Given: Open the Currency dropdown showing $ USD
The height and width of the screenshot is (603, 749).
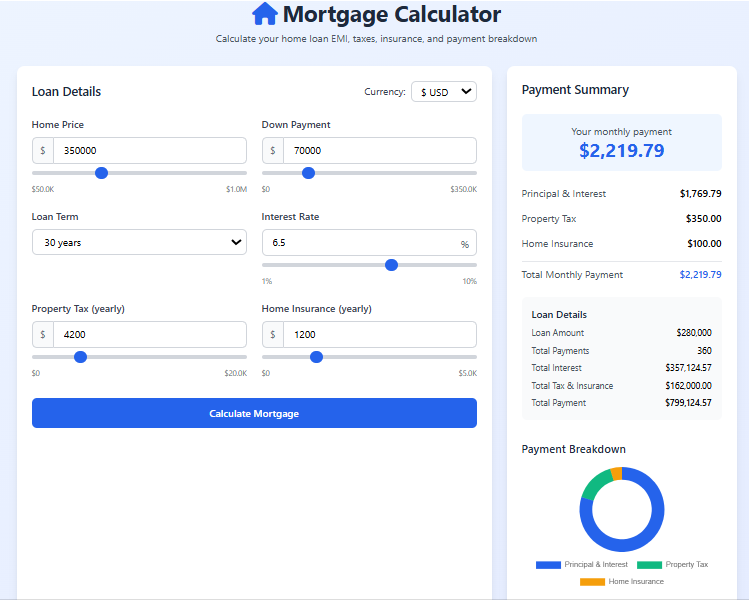Looking at the screenshot, I should coord(444,92).
